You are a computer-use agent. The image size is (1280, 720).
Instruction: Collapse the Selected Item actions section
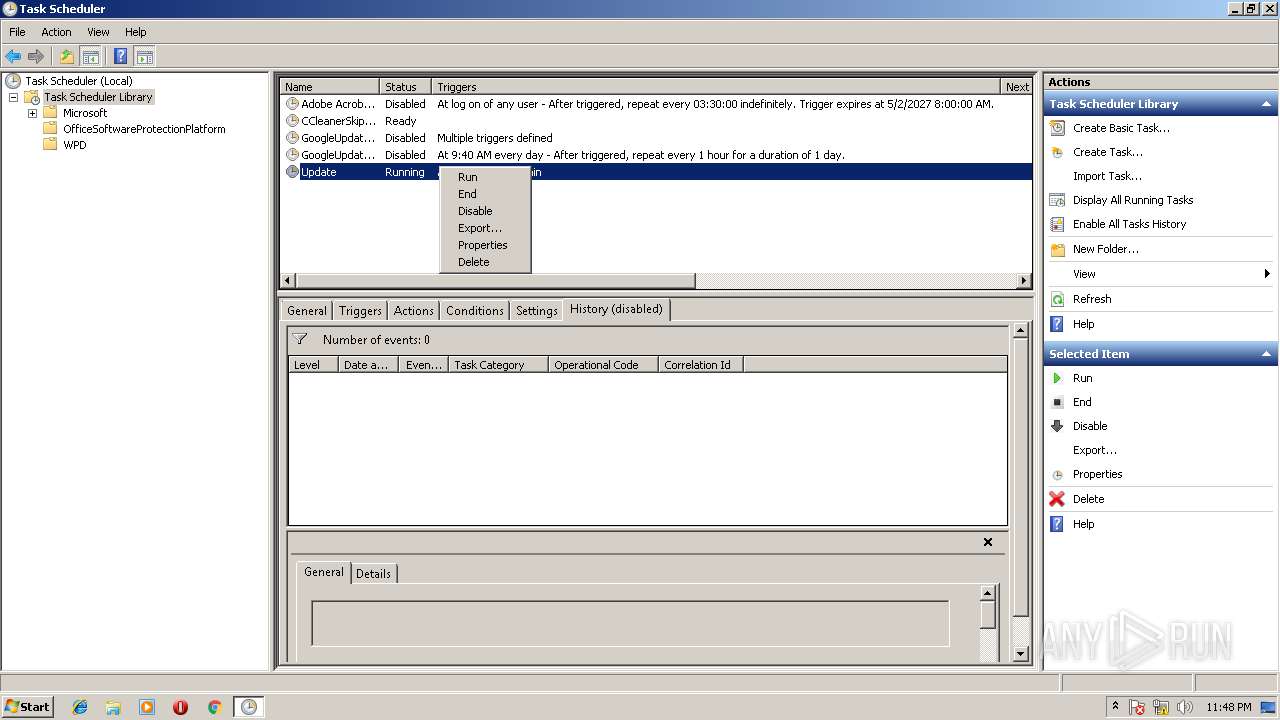point(1267,354)
